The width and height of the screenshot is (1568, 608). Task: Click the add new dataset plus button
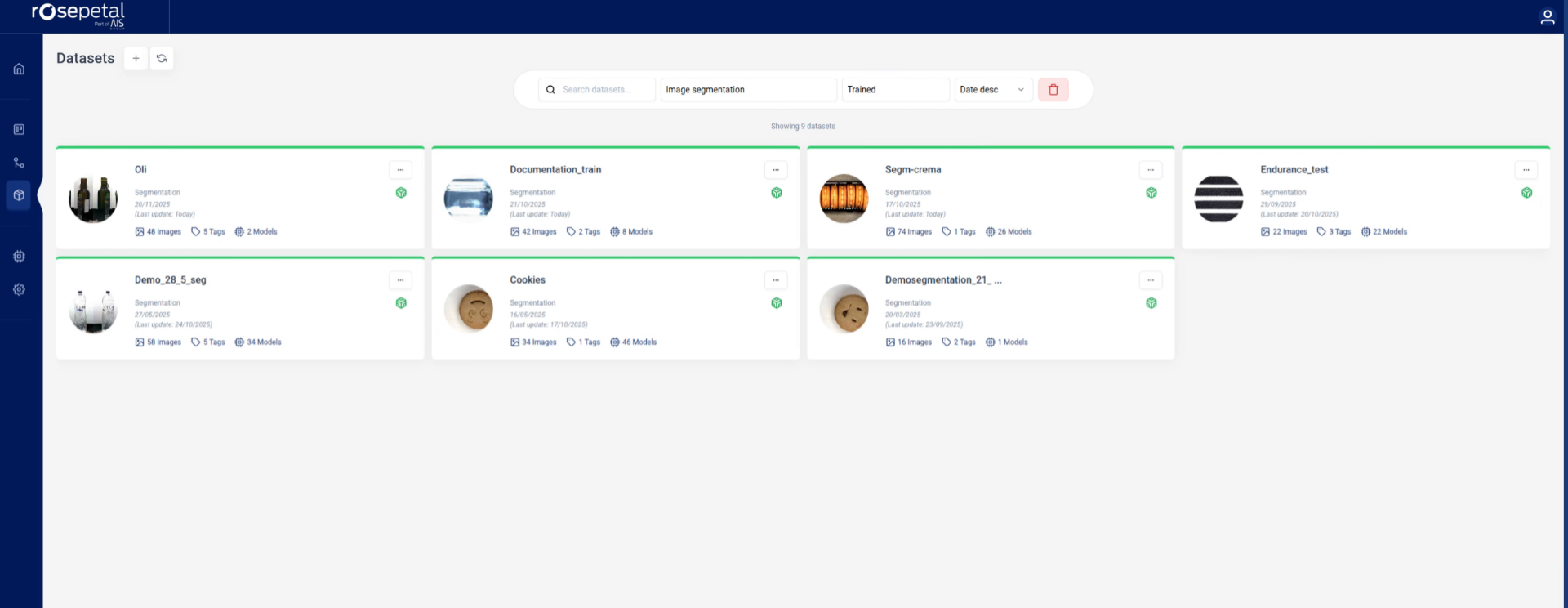136,58
